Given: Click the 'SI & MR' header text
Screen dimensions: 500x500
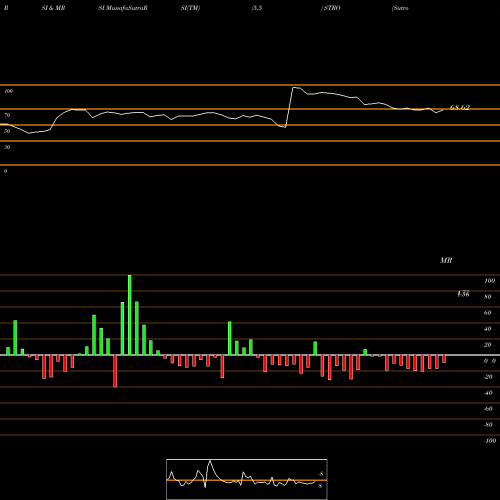Looking at the screenshot, I should (53, 8).
